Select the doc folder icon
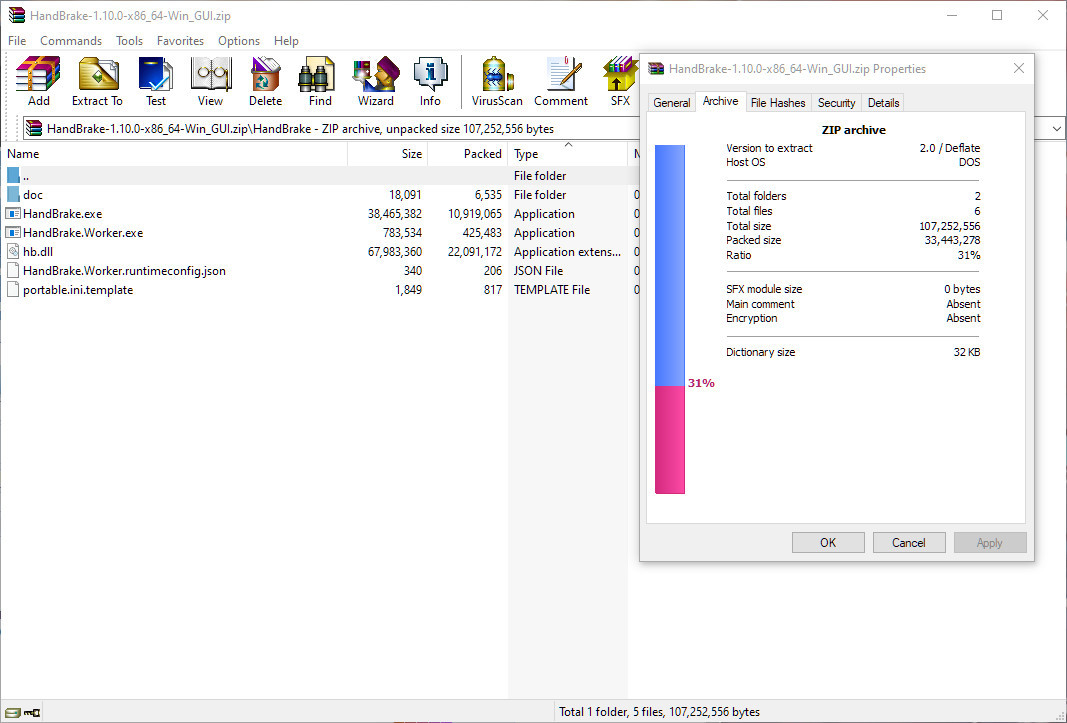Image resolution: width=1067 pixels, height=723 pixels. (x=13, y=195)
